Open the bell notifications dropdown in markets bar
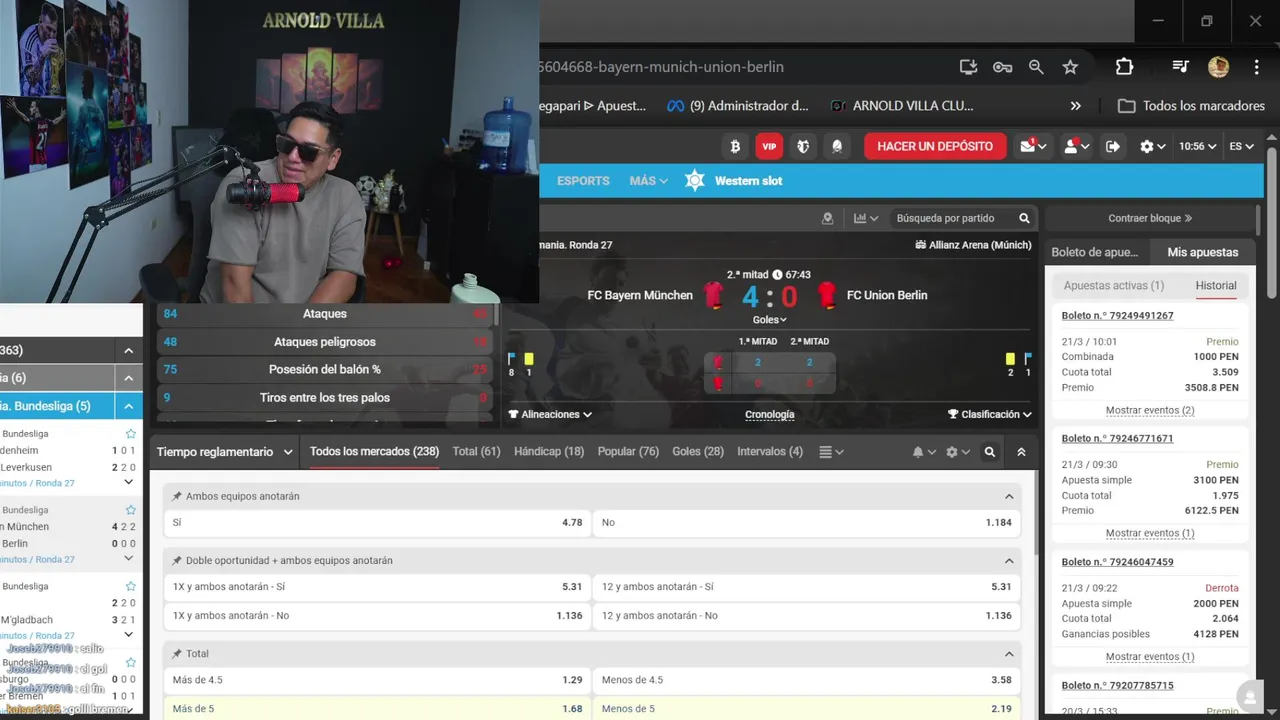 coord(923,452)
